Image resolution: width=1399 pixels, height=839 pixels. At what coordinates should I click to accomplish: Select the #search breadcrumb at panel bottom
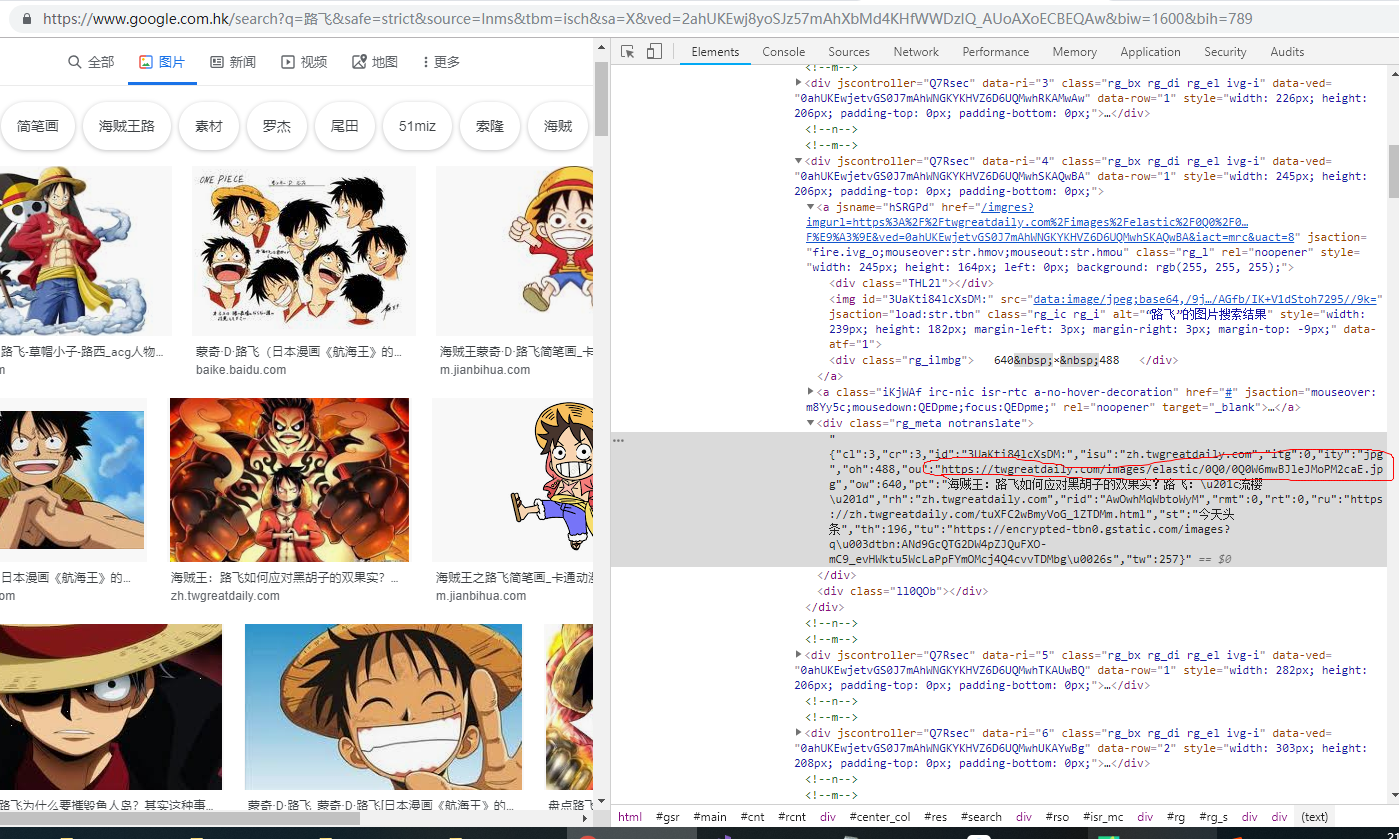coord(981,816)
